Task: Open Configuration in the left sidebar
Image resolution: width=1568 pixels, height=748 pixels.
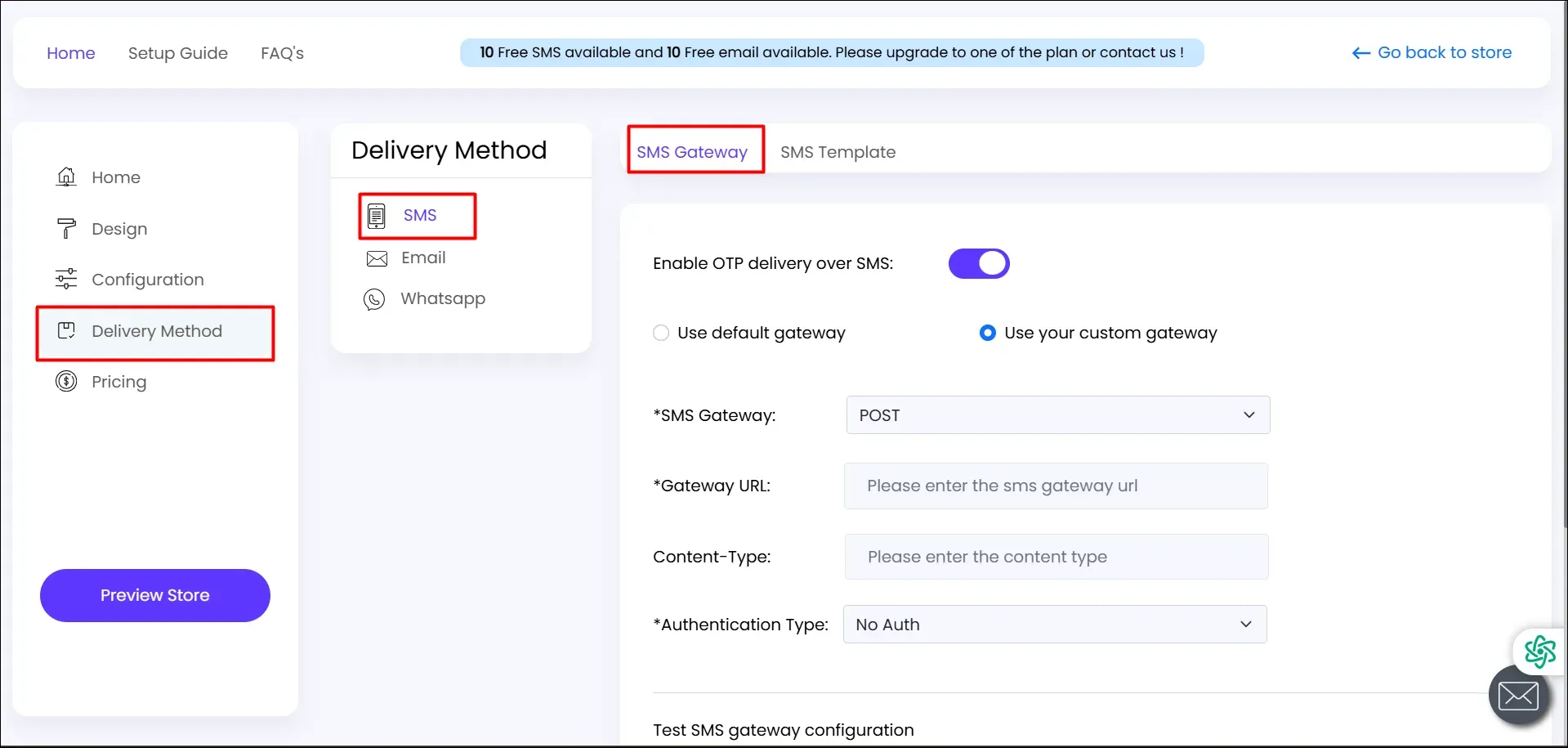Action: pyautogui.click(x=148, y=280)
